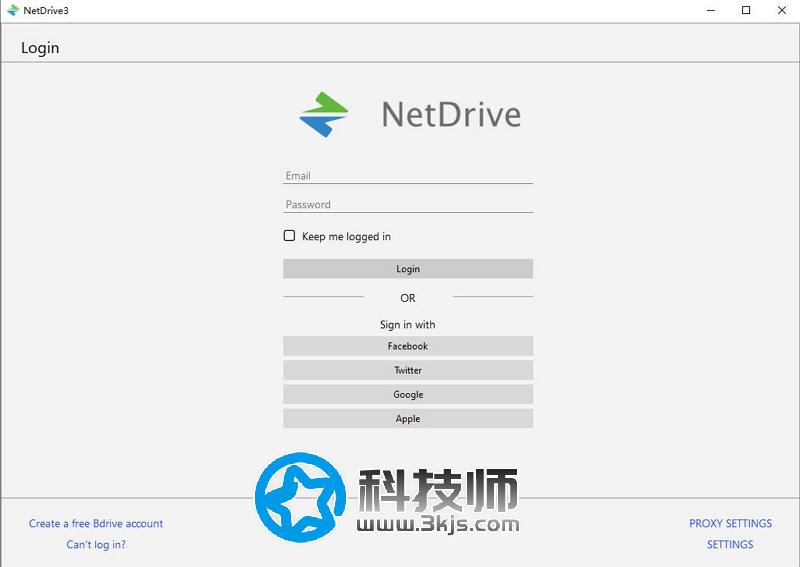Select the Apple sign-in button
The image size is (800, 567).
click(407, 419)
